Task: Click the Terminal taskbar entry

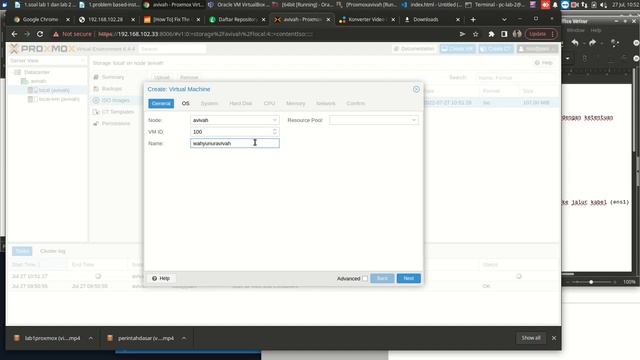Action: click(496, 5)
